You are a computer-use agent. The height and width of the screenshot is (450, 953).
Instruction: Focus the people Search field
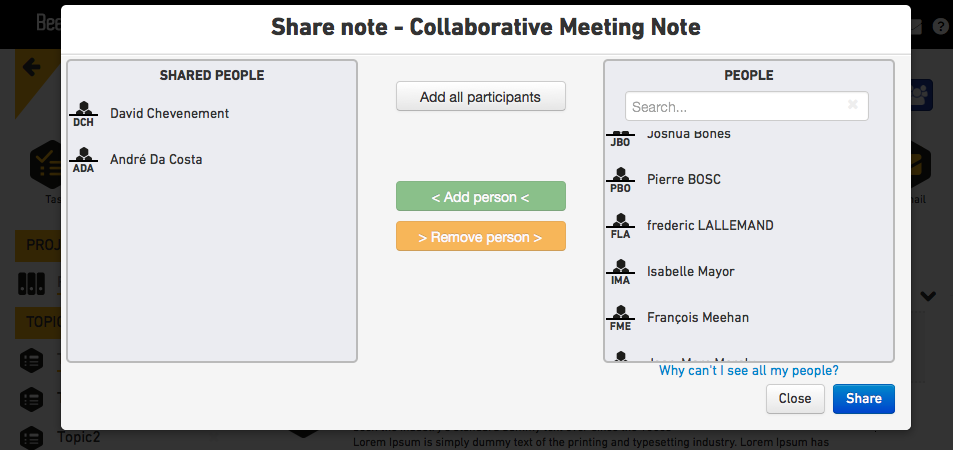(747, 106)
